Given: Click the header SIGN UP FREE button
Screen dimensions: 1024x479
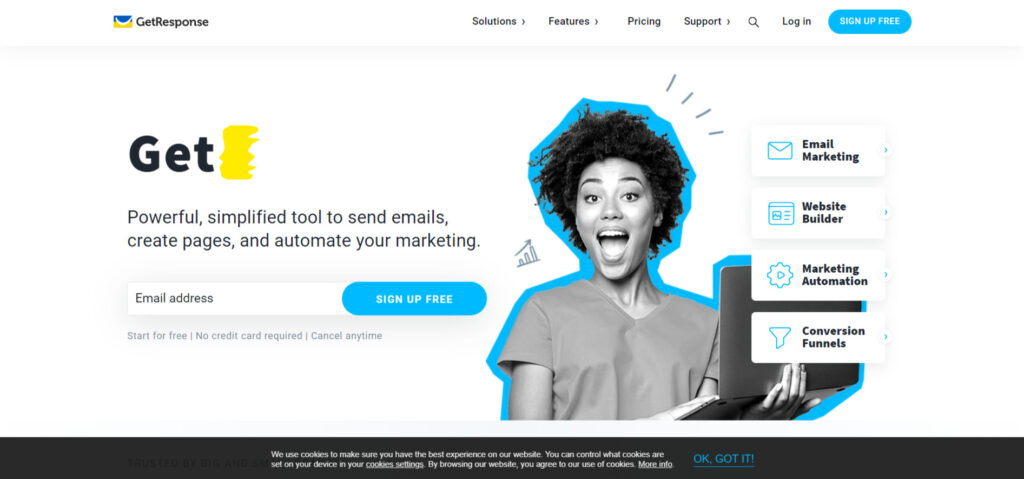Looking at the screenshot, I should pos(869,22).
